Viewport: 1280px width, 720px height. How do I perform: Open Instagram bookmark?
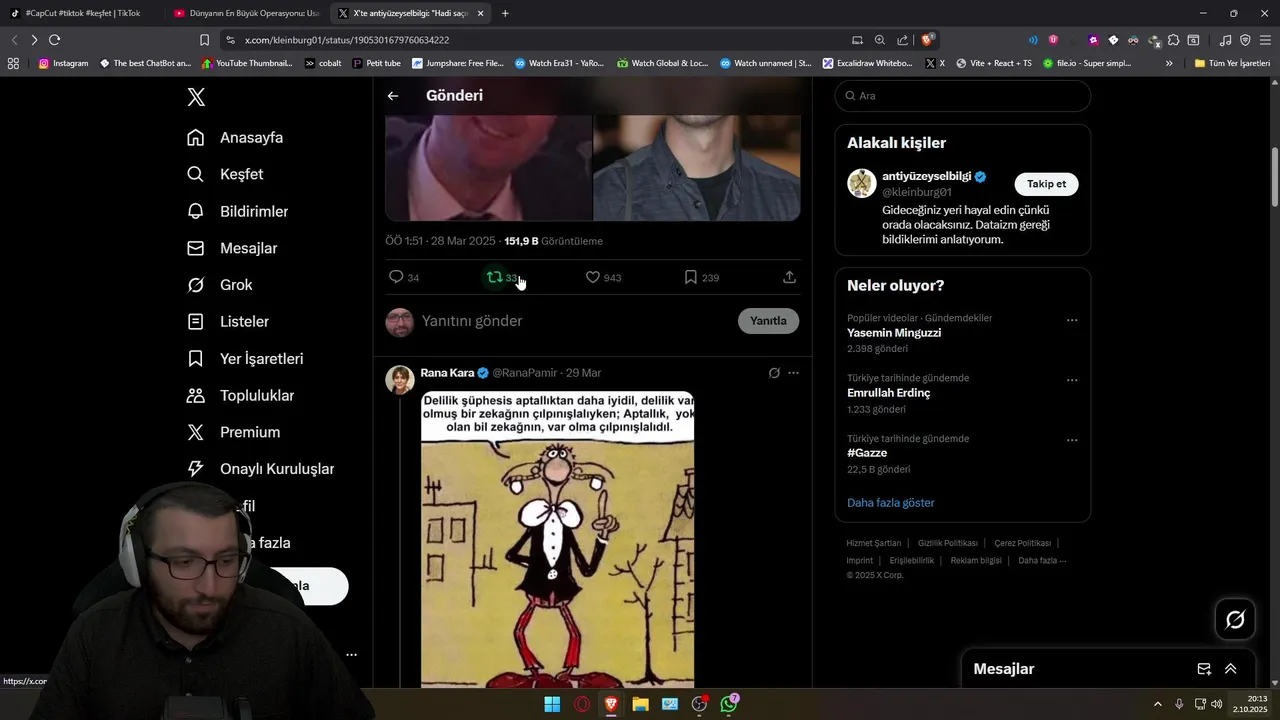click(x=63, y=63)
